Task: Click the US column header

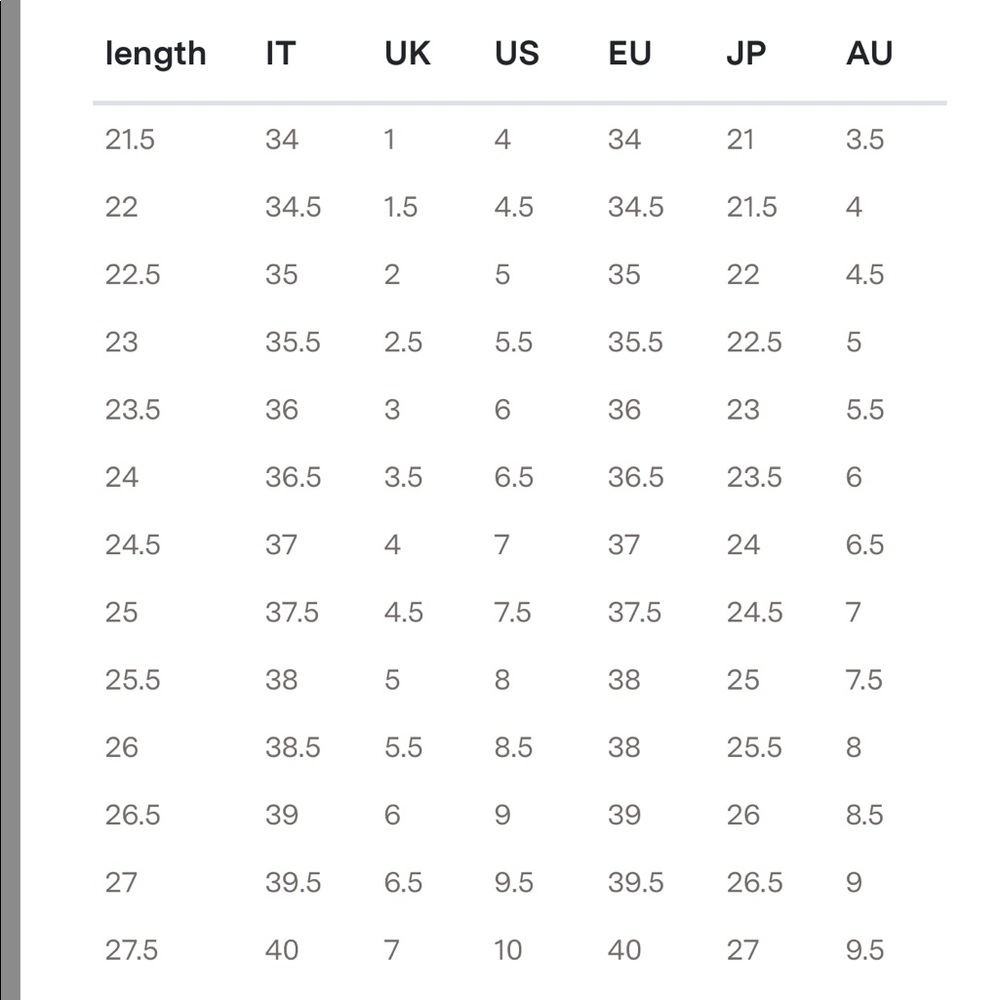Action: (516, 53)
